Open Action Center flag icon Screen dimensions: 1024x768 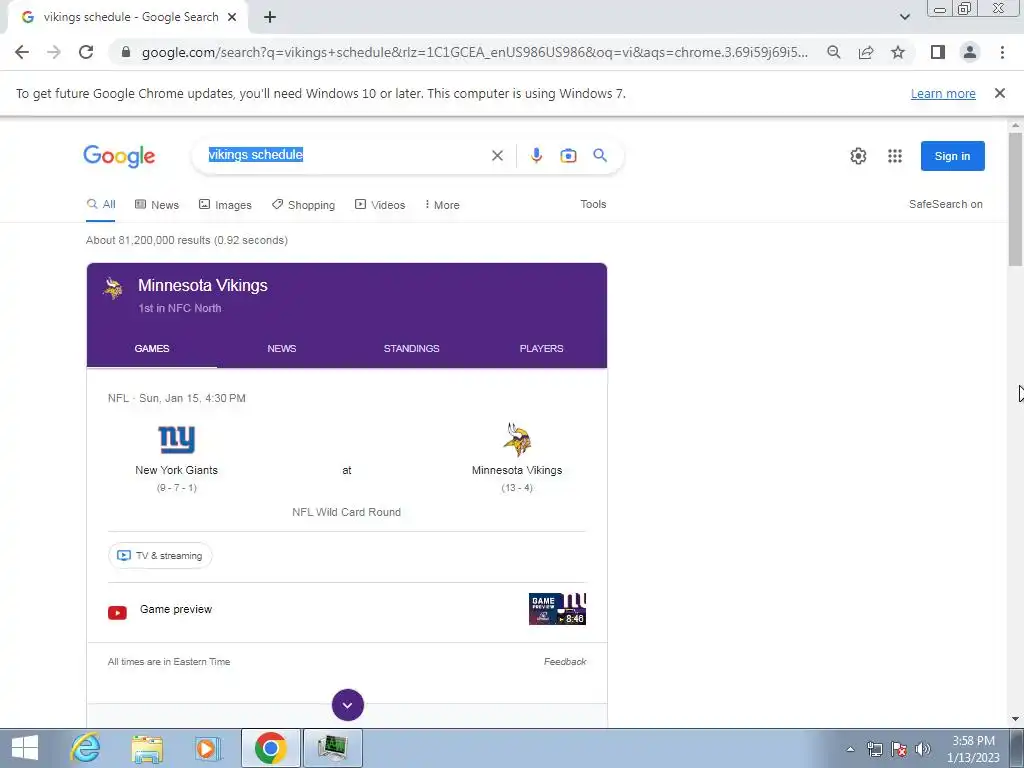pyautogui.click(x=899, y=749)
